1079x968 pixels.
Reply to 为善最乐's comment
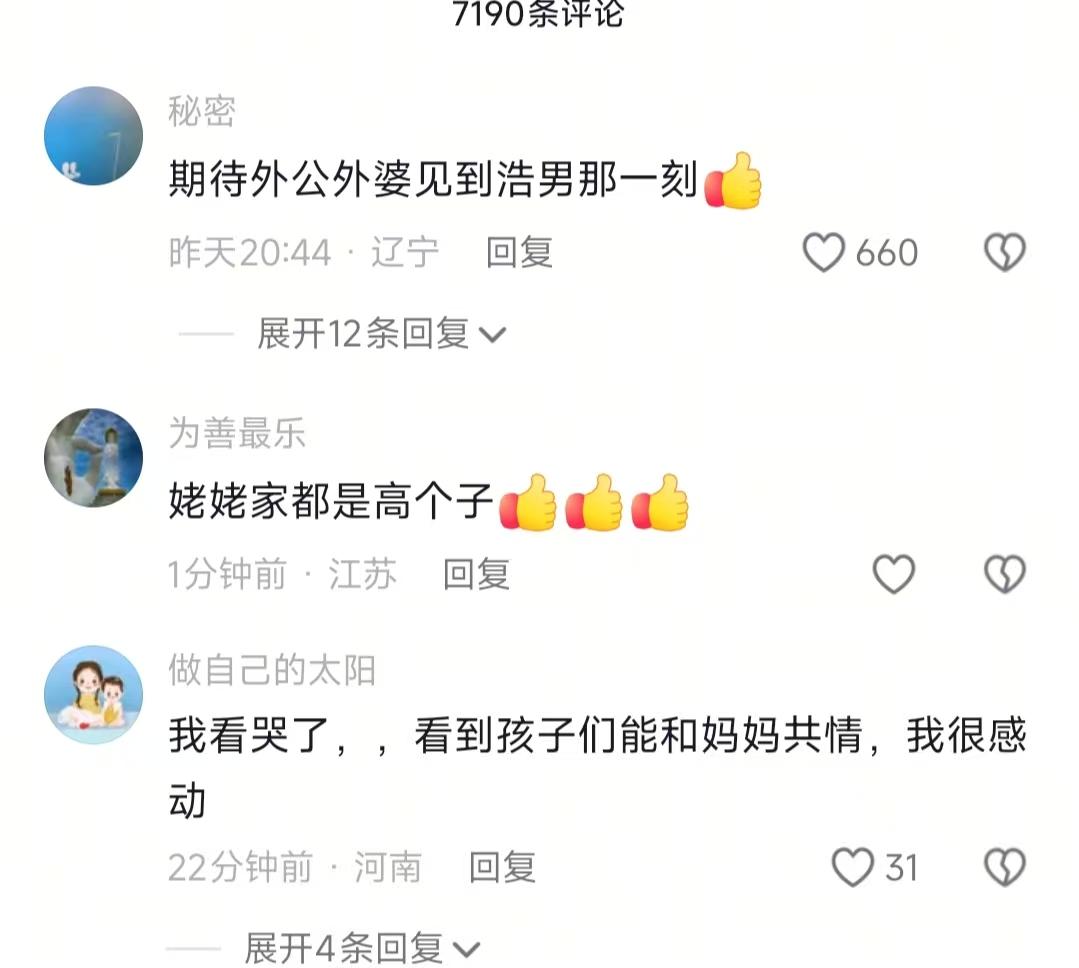coord(476,574)
